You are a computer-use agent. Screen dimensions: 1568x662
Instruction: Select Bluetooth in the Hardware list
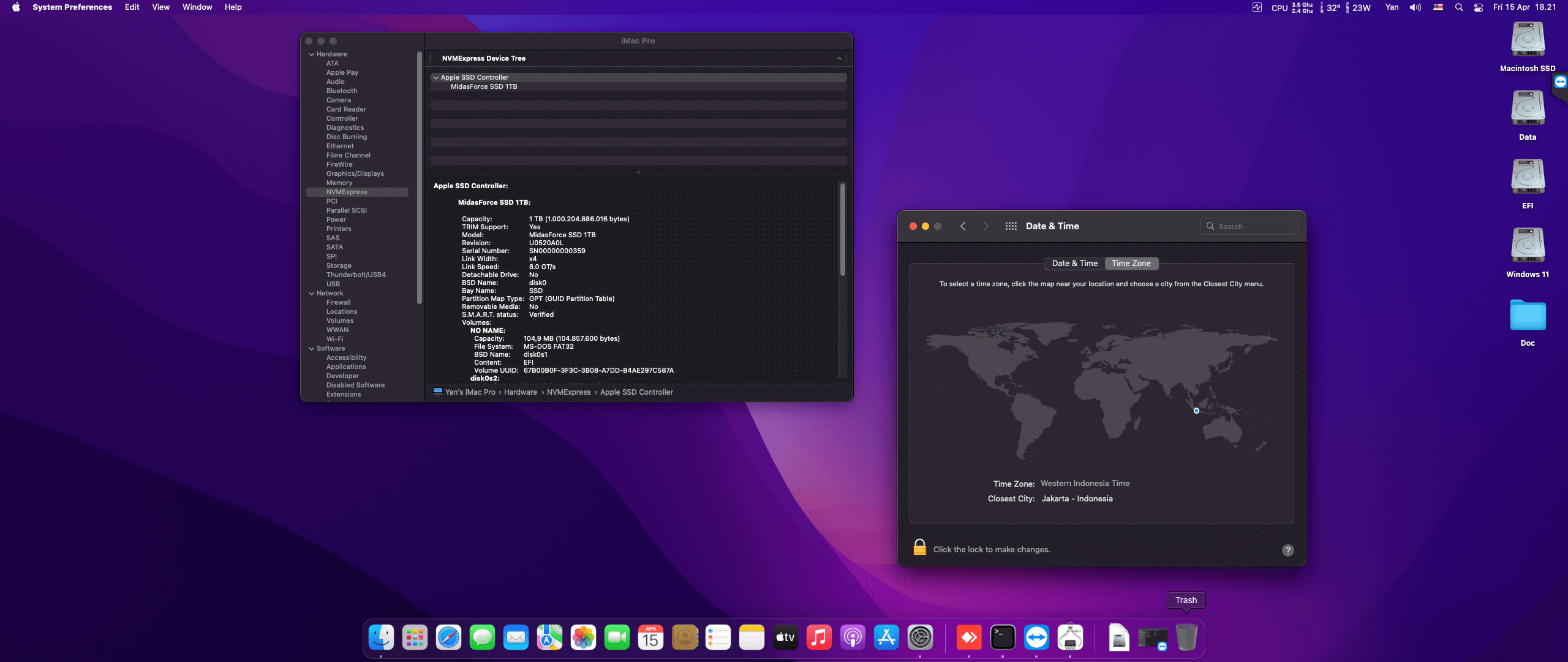pyautogui.click(x=342, y=91)
